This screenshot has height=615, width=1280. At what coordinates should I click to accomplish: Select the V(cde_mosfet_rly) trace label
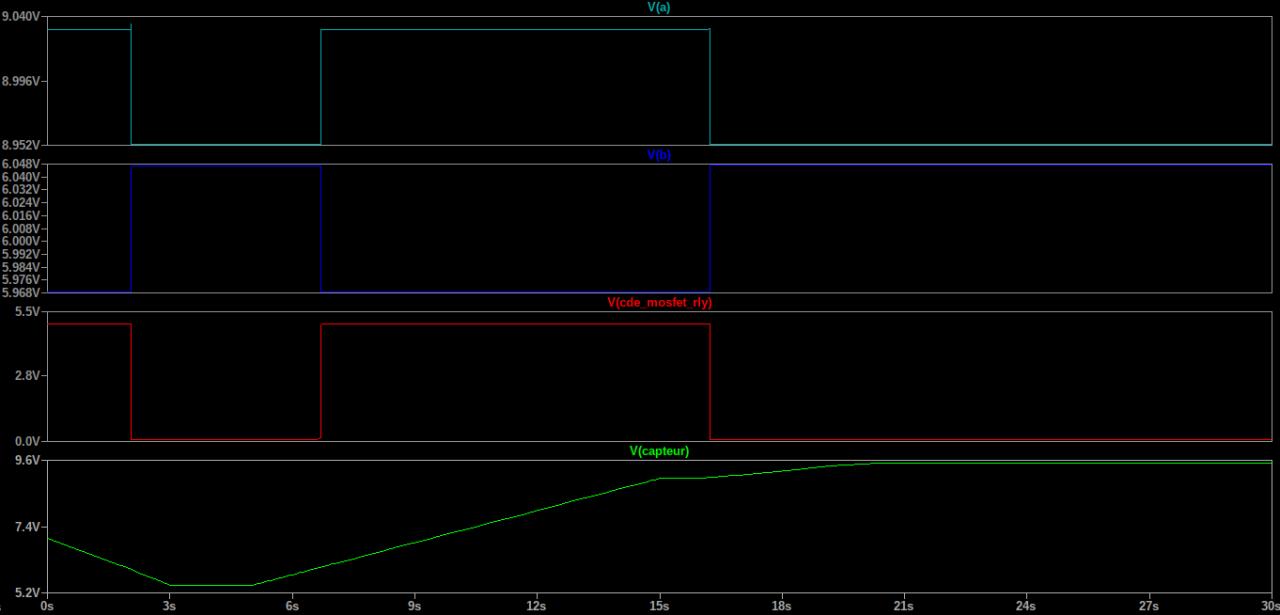[x=660, y=302]
